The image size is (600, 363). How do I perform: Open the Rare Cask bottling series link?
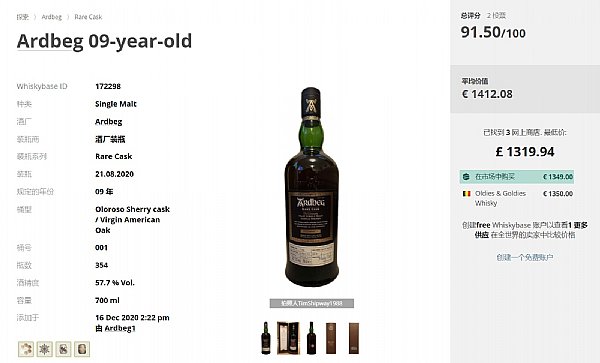point(114,156)
